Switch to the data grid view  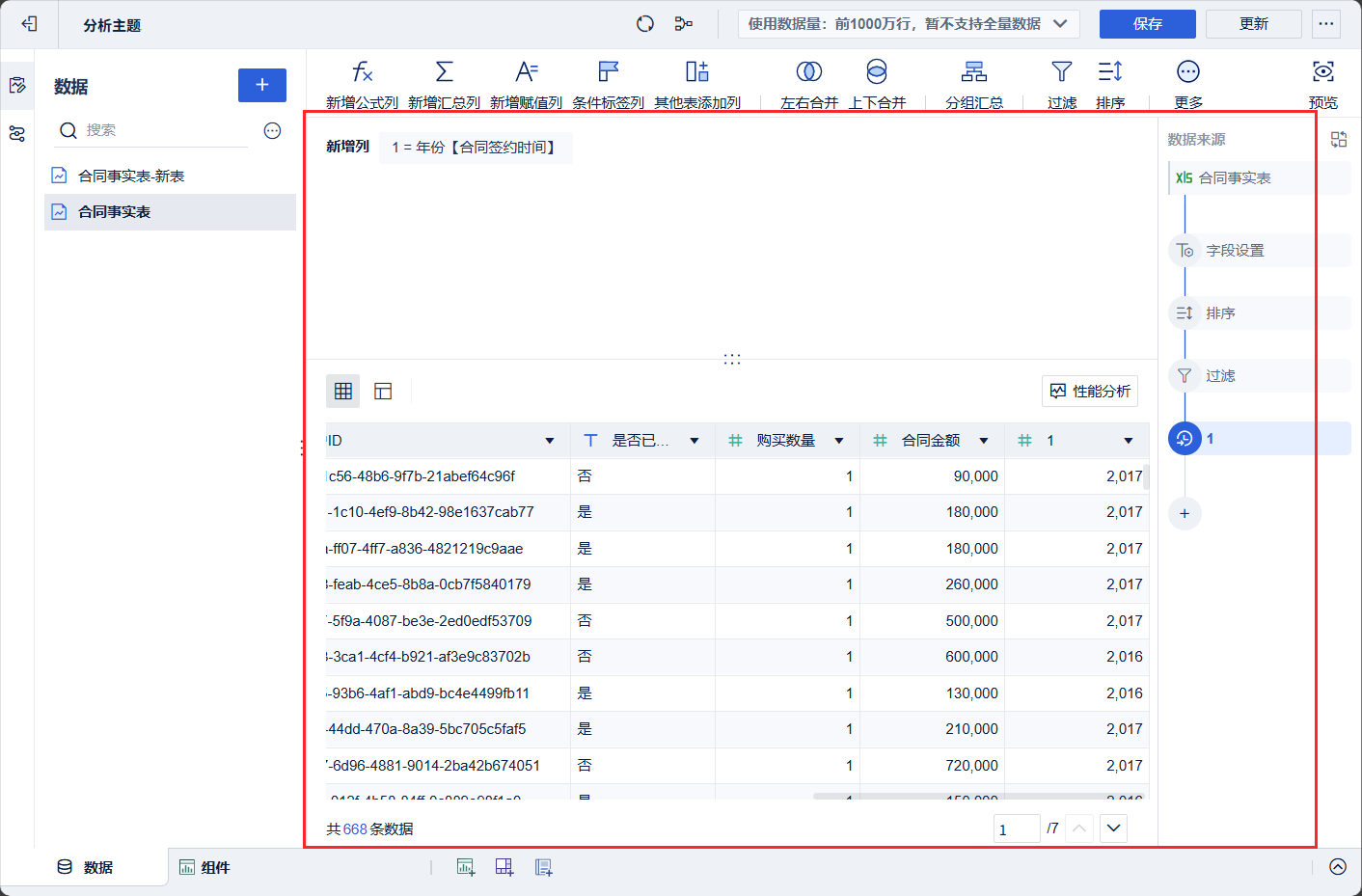[x=343, y=391]
